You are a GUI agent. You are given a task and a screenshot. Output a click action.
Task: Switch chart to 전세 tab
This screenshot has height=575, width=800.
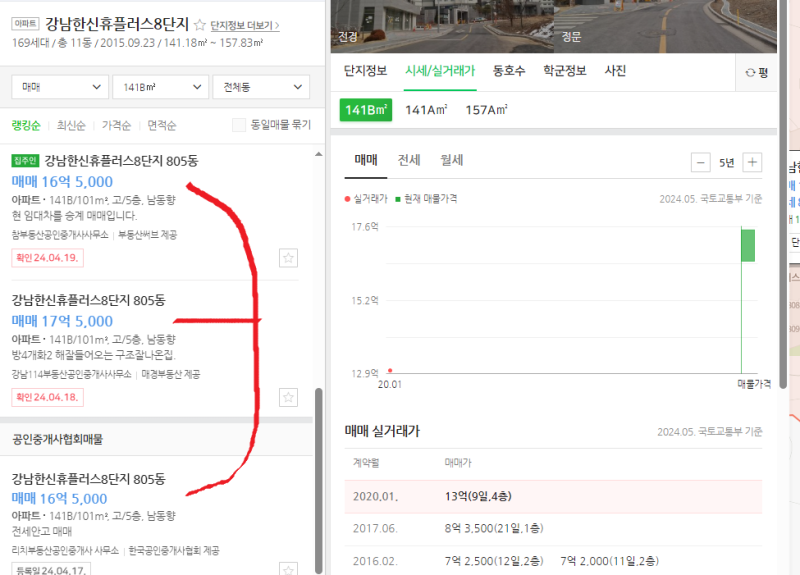409,160
